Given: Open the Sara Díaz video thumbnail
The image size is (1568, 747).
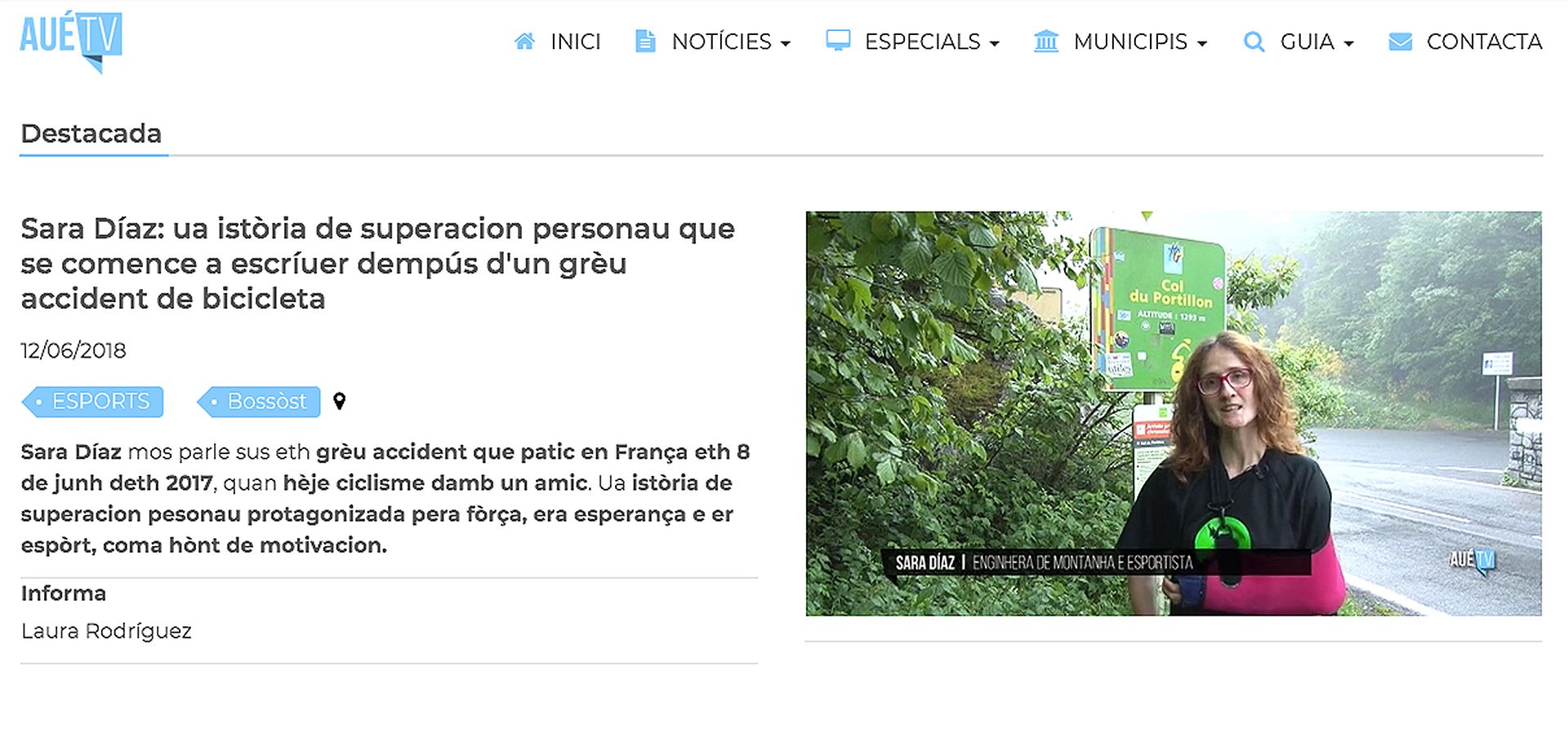Looking at the screenshot, I should 1174,413.
